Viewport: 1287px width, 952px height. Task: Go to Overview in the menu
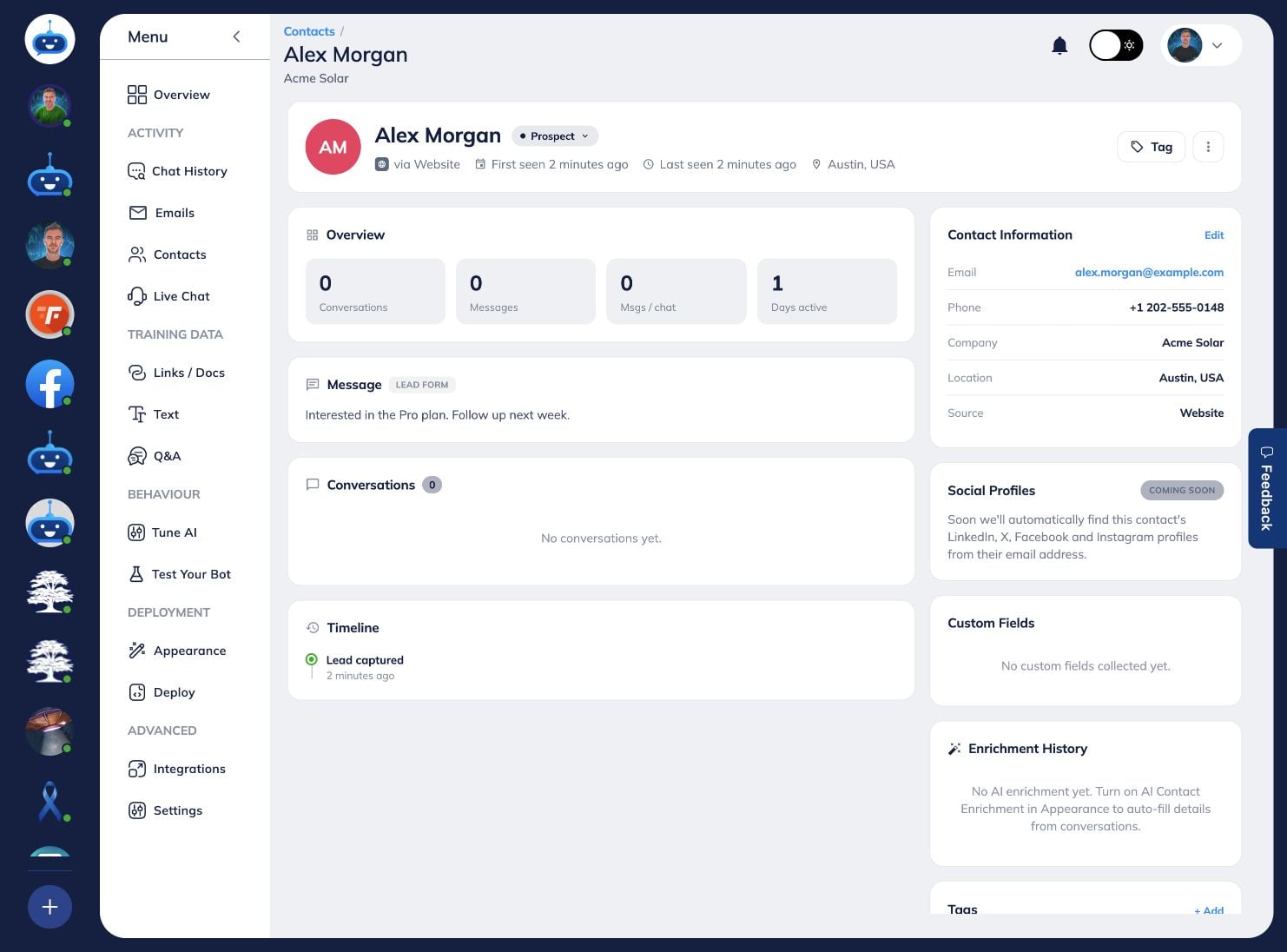168,95
